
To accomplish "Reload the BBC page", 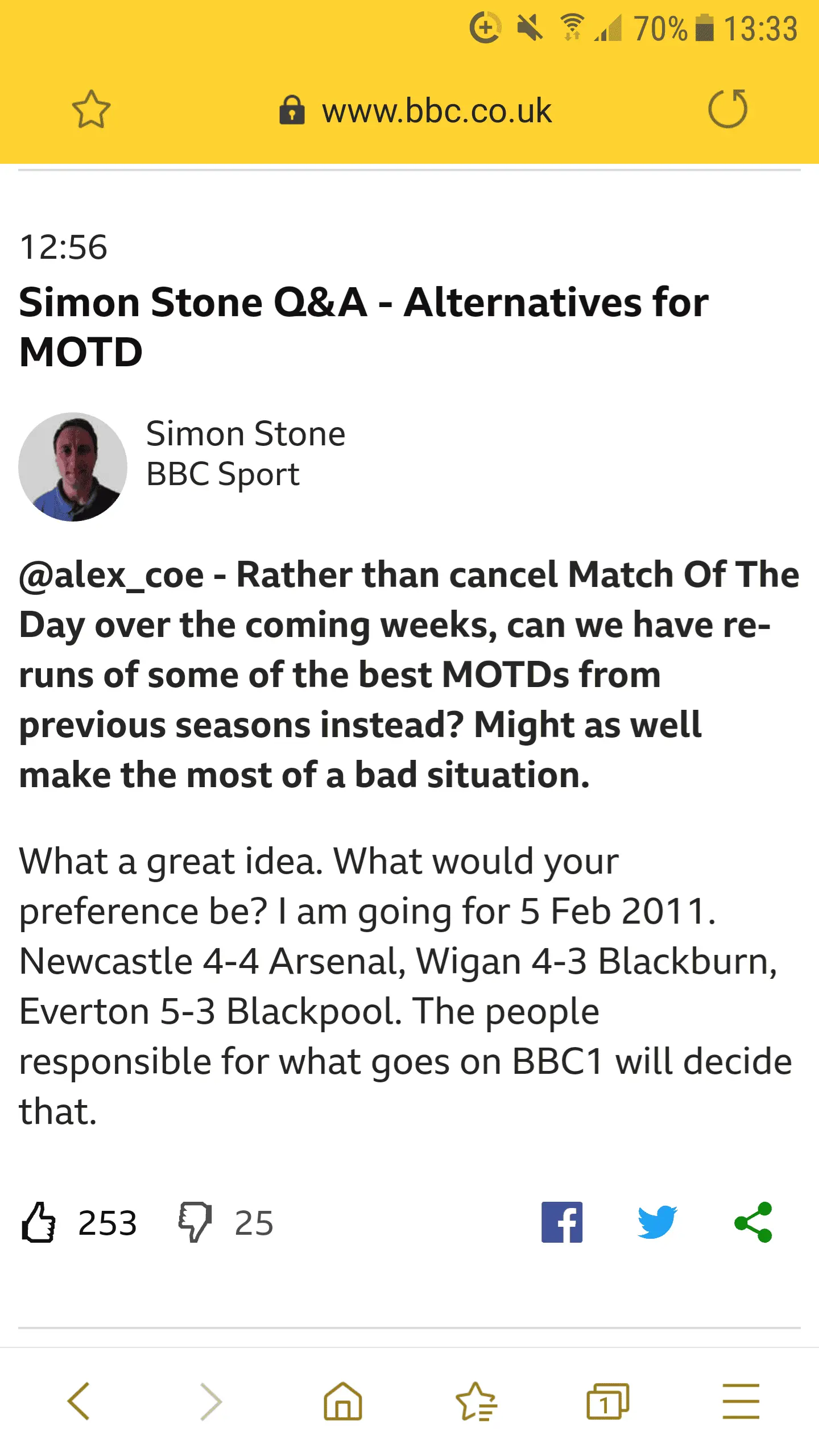I will 727,109.
